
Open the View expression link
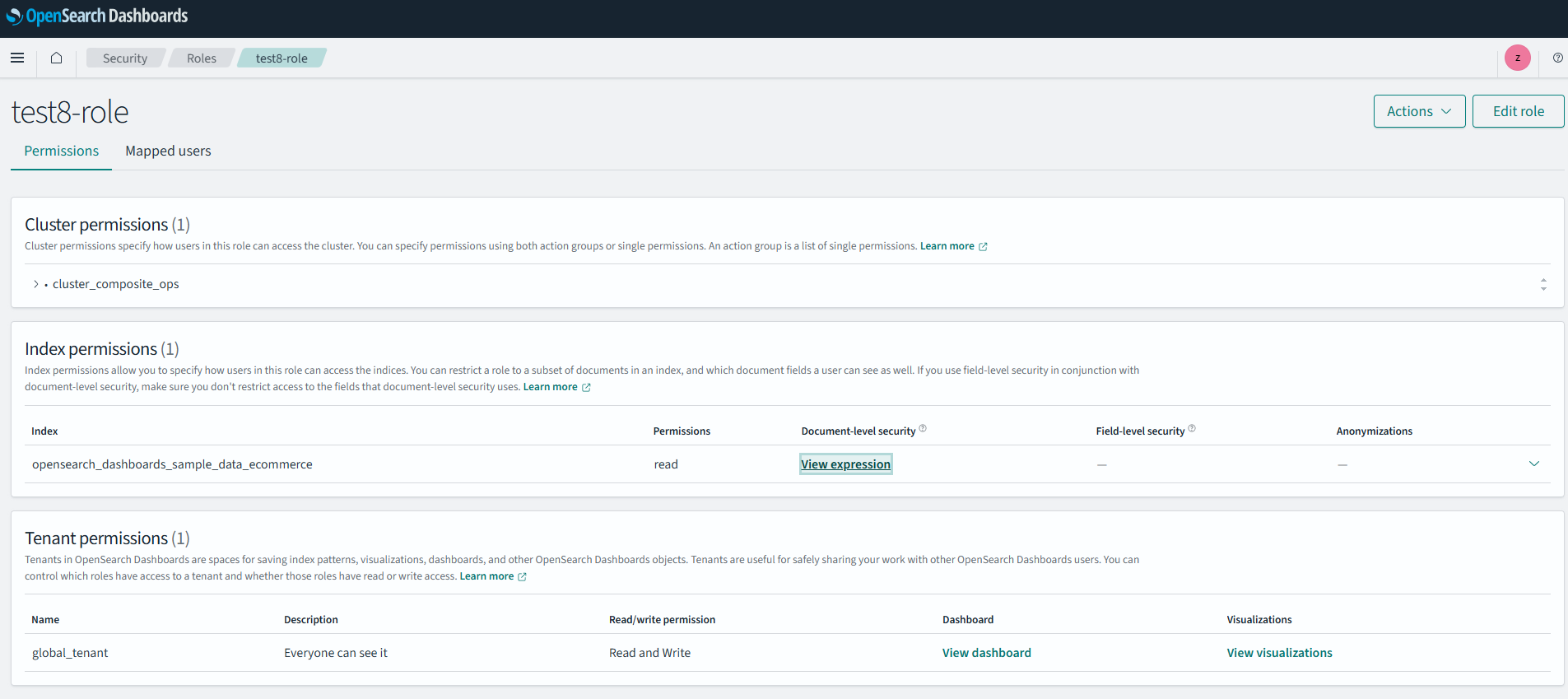[845, 464]
